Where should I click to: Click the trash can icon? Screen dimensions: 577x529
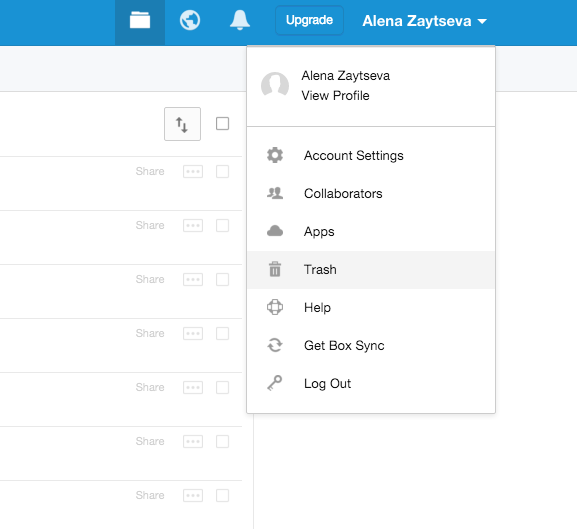click(275, 269)
